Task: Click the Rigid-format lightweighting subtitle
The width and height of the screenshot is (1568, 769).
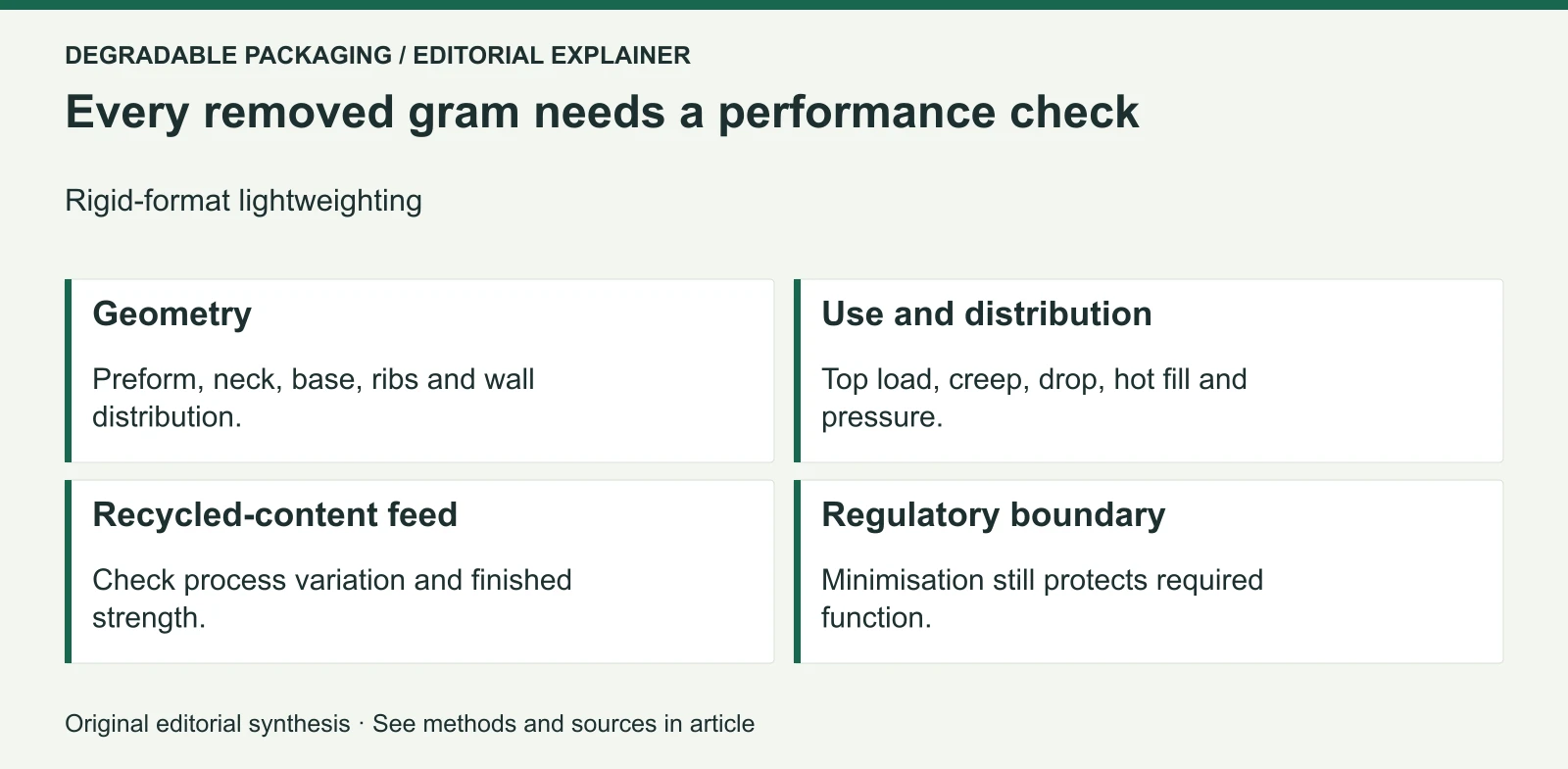Action: click(243, 201)
